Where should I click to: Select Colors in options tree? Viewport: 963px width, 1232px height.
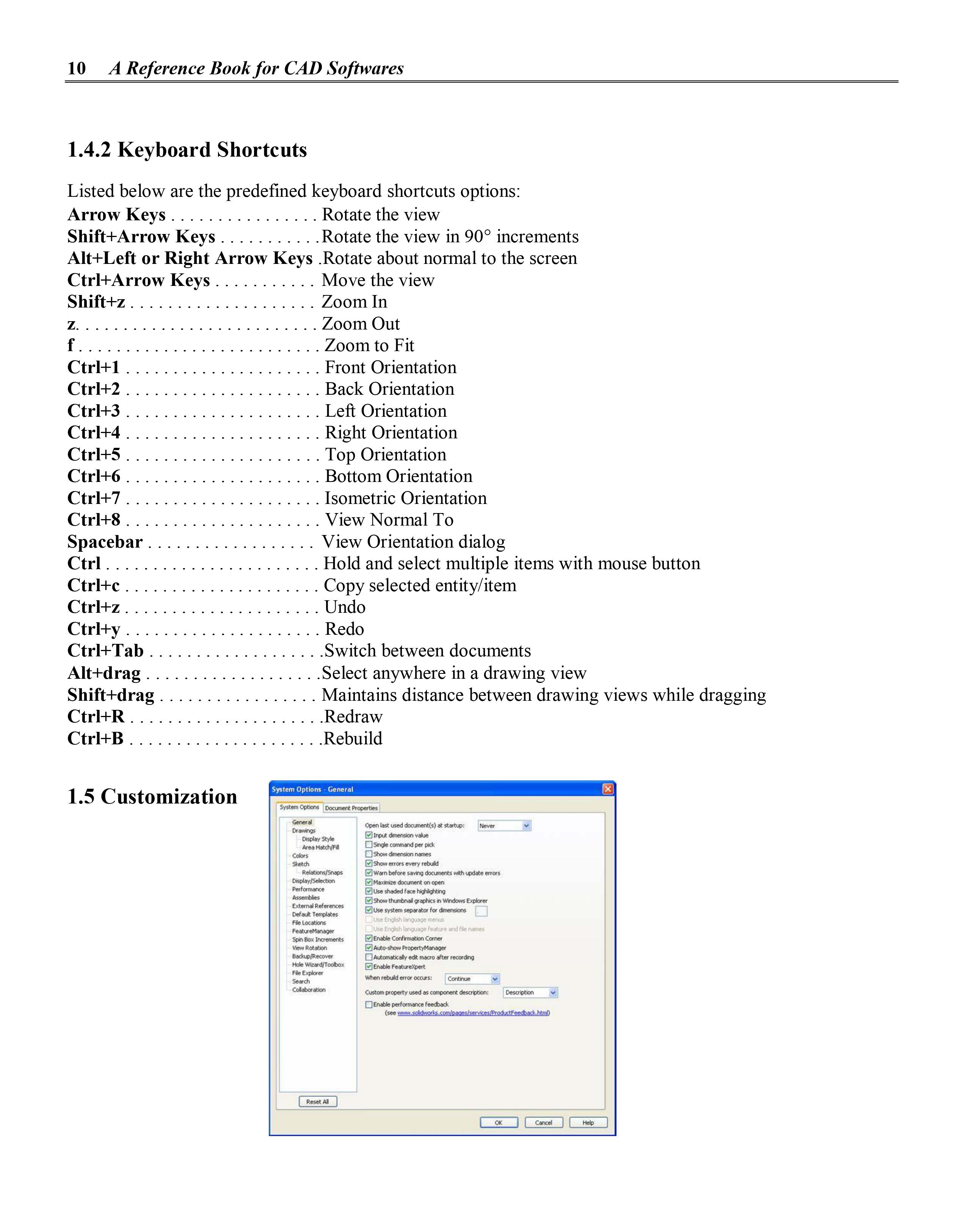coord(300,856)
